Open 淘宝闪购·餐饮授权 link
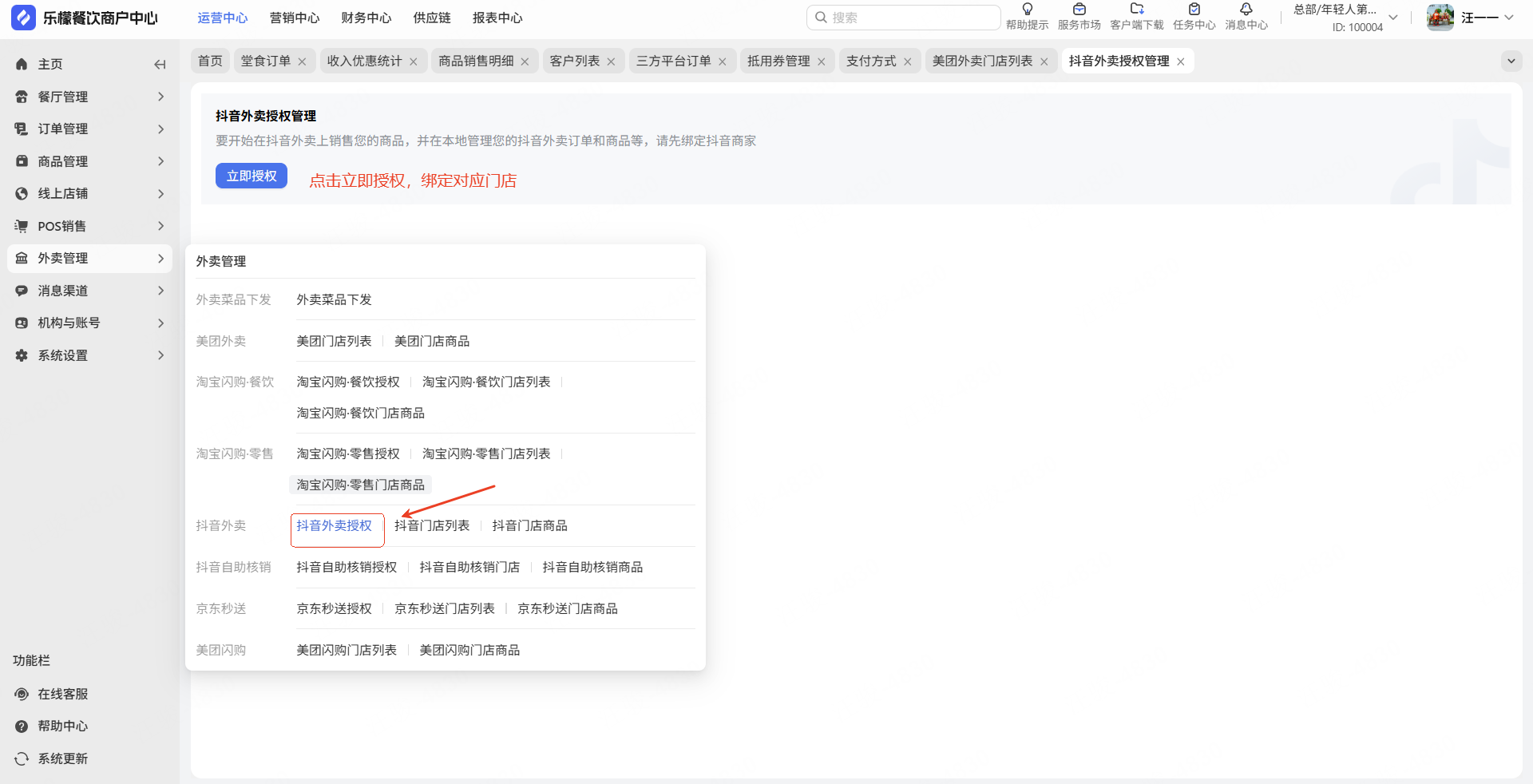Image resolution: width=1533 pixels, height=784 pixels. pos(348,382)
